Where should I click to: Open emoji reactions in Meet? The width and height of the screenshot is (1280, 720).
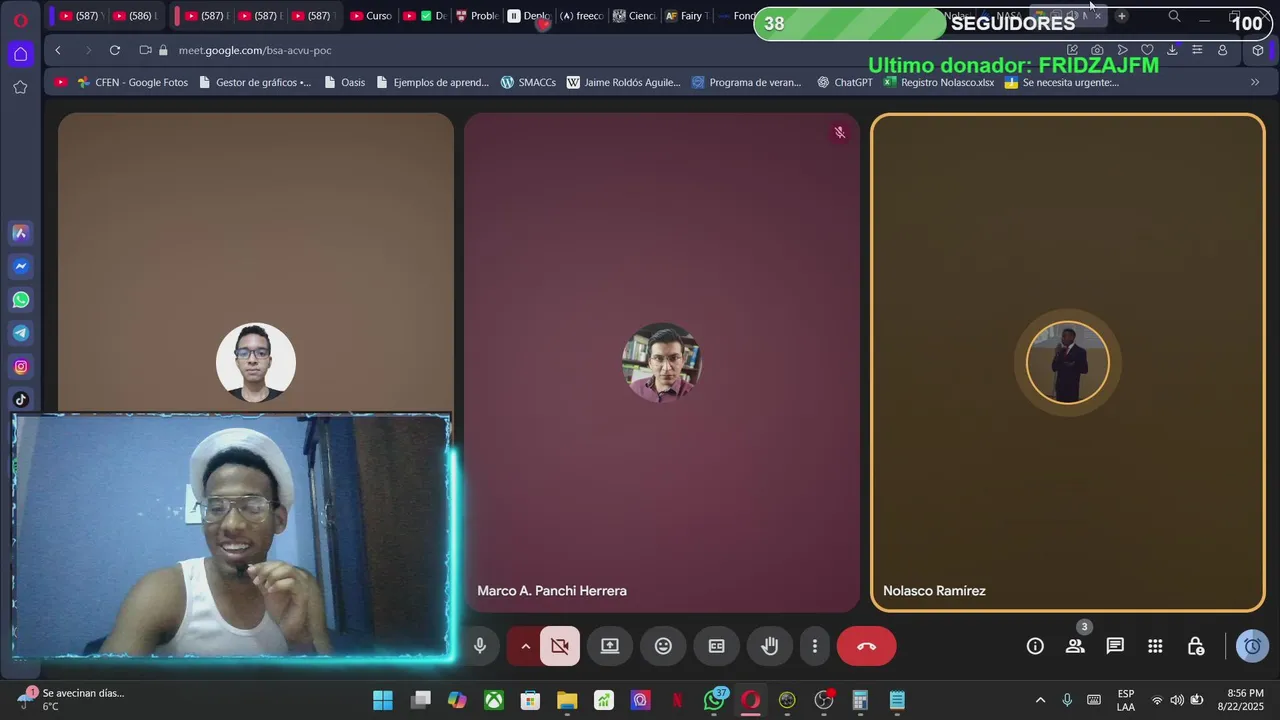click(663, 646)
